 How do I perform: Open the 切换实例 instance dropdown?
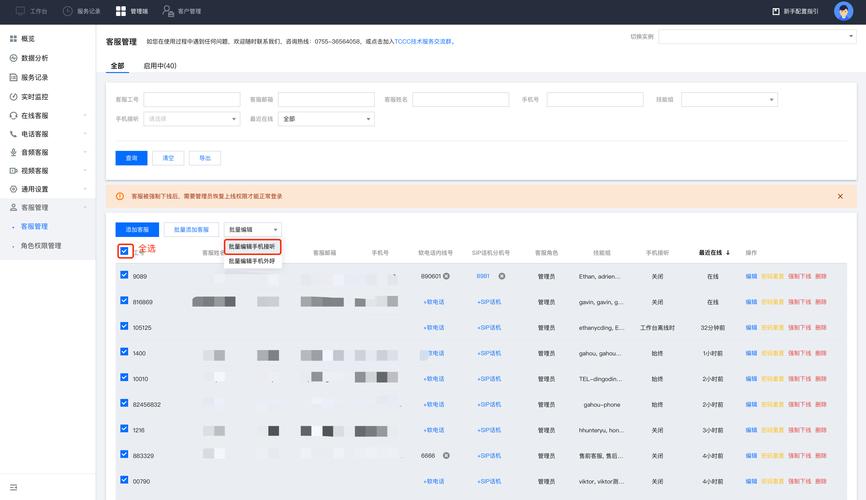point(757,36)
